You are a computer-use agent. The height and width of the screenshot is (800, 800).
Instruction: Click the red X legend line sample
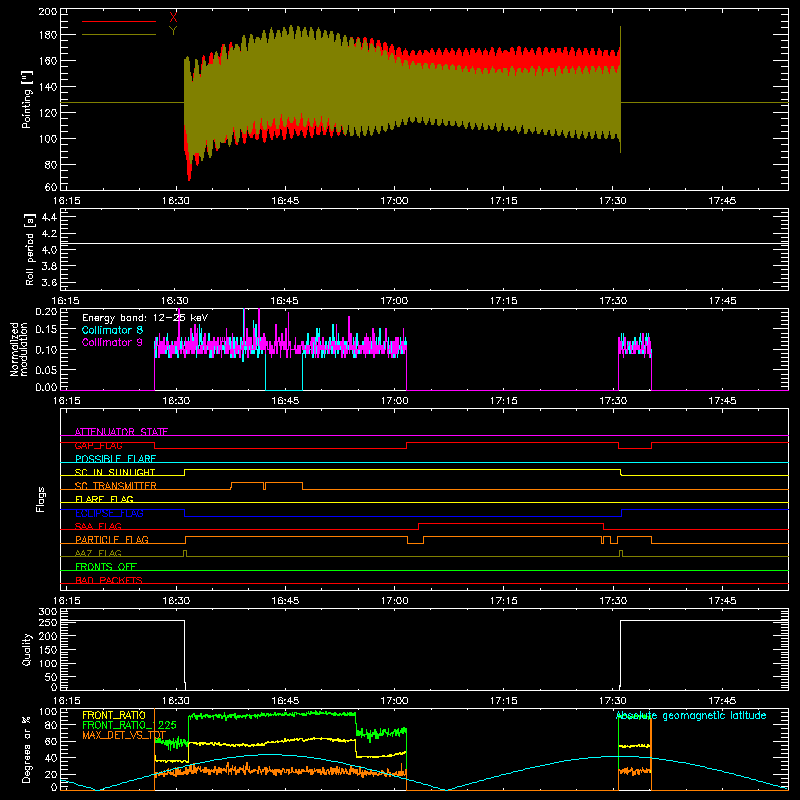click(119, 21)
